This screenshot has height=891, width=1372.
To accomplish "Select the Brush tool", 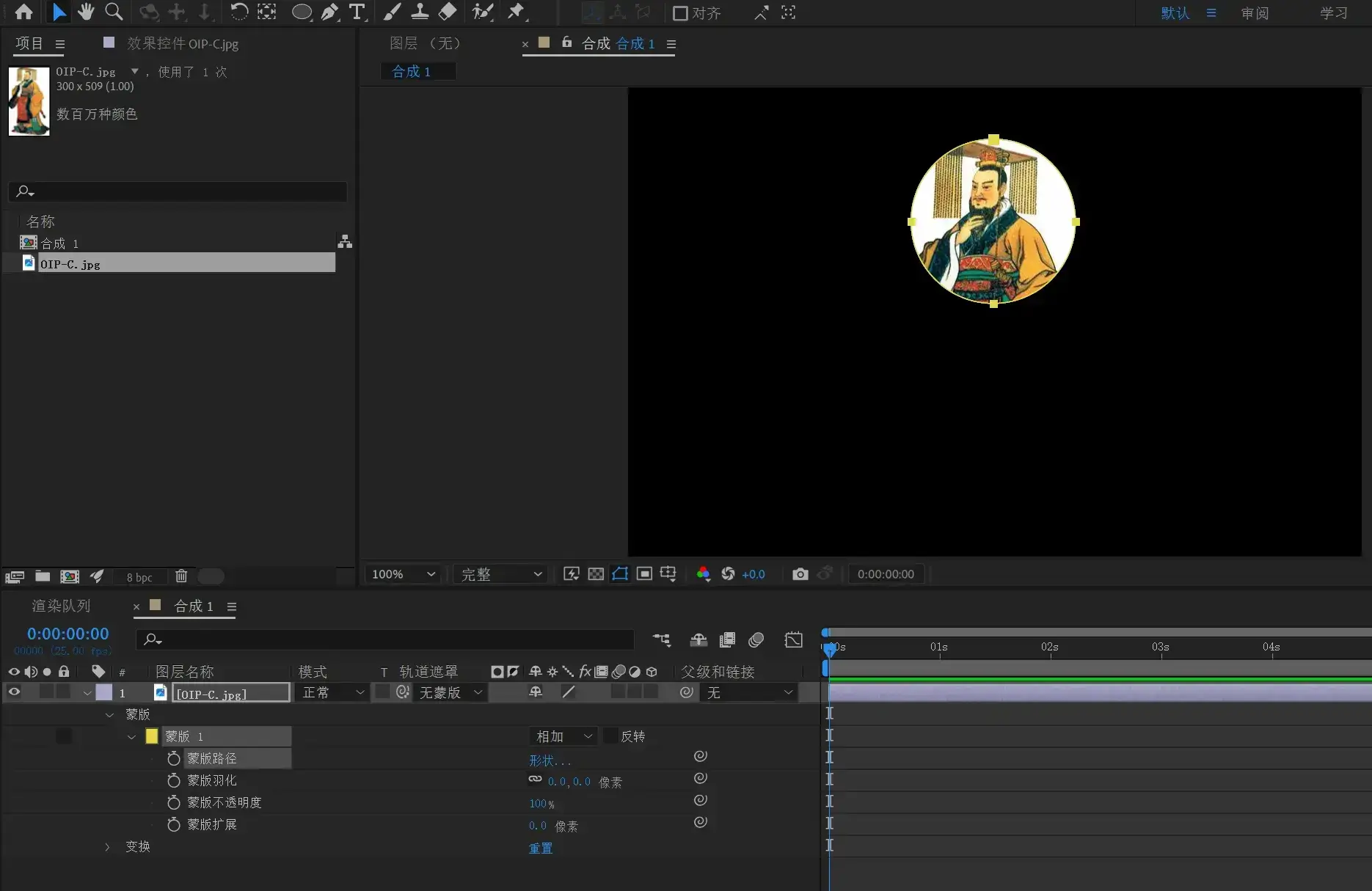I will pyautogui.click(x=392, y=12).
